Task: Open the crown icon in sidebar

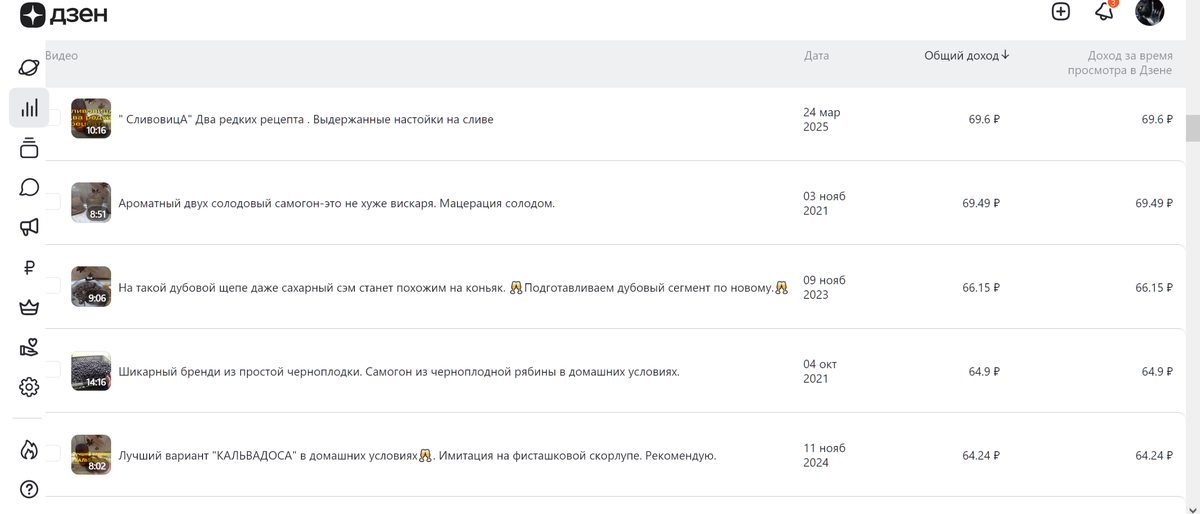Action: pyautogui.click(x=29, y=307)
